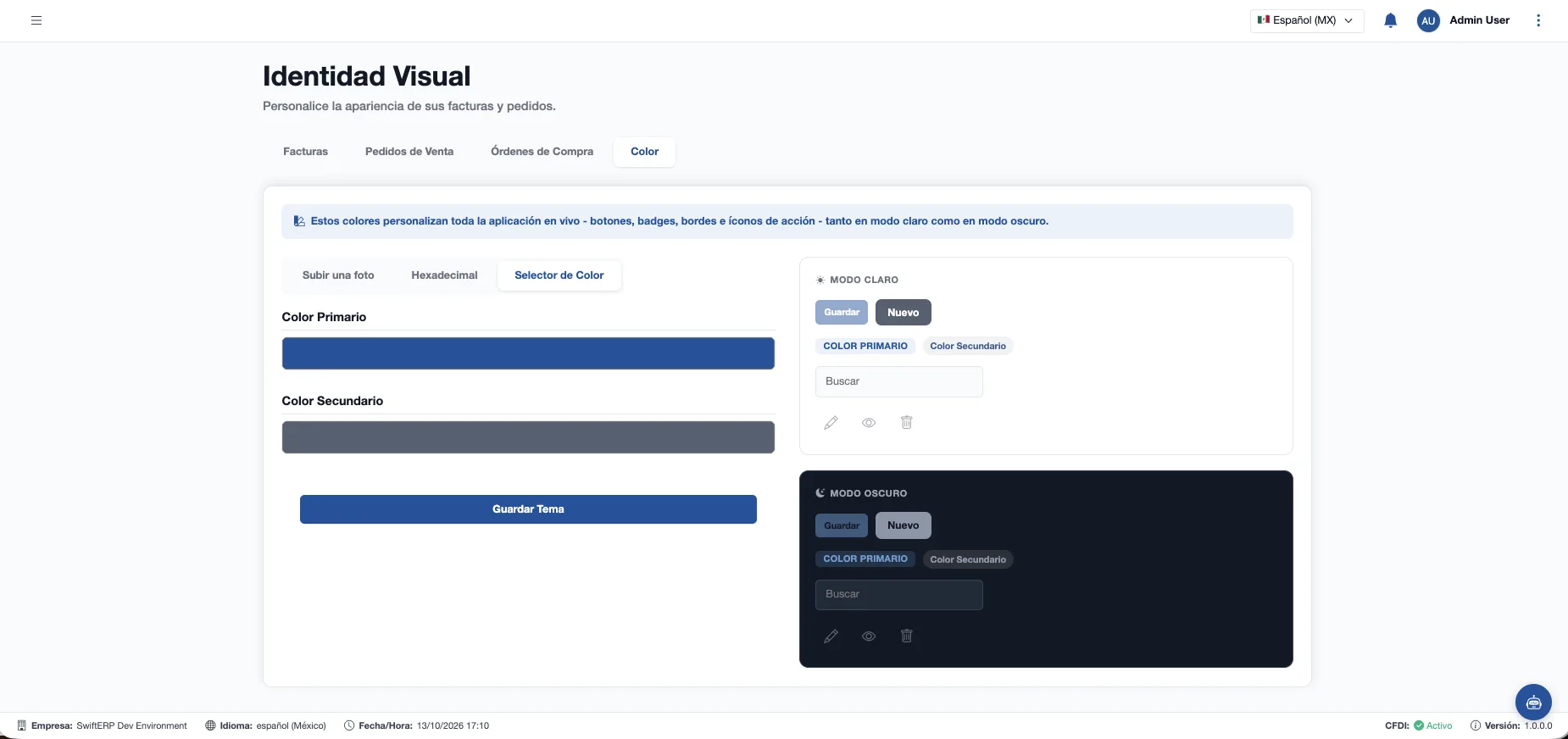Click Color Secundario badge in Modo Claro
The height and width of the screenshot is (739, 1568).
pos(968,346)
